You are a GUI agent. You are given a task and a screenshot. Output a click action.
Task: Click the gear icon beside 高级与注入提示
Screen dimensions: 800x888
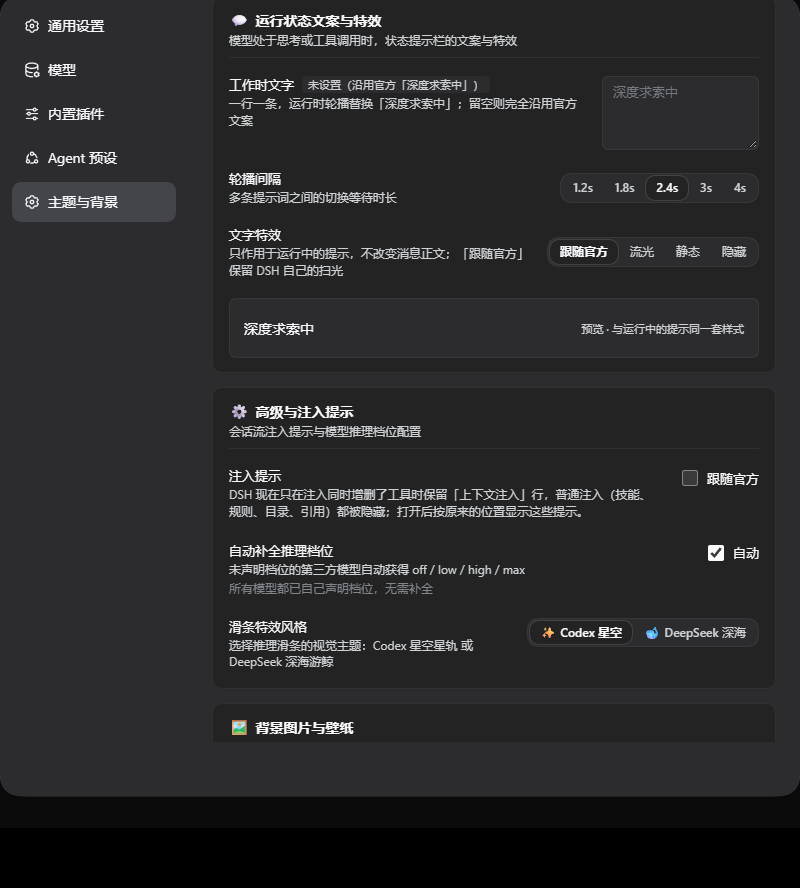point(239,412)
